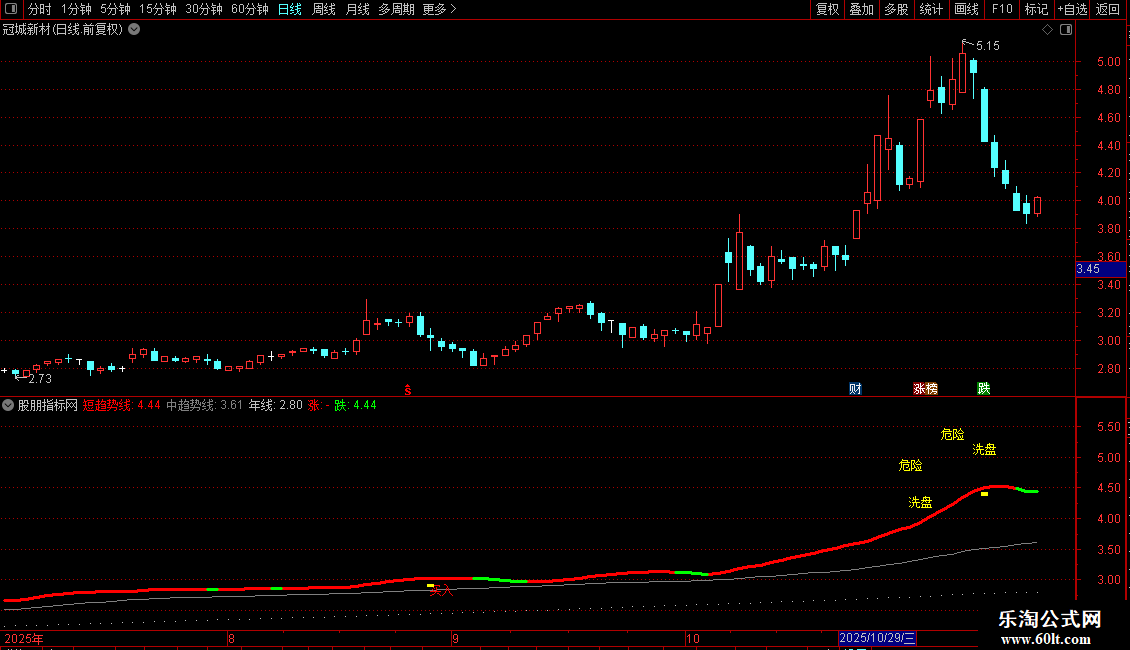Collapse the 股朋指标网 indicator chevron
Viewport: 1130px width, 650px height.
(8, 405)
